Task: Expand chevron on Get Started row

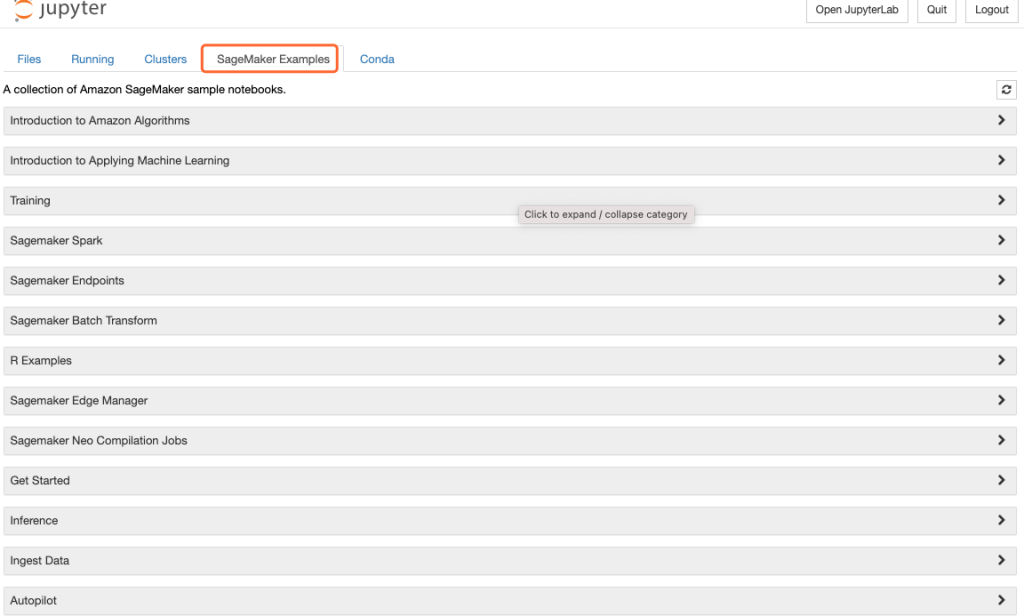Action: pos(1001,480)
